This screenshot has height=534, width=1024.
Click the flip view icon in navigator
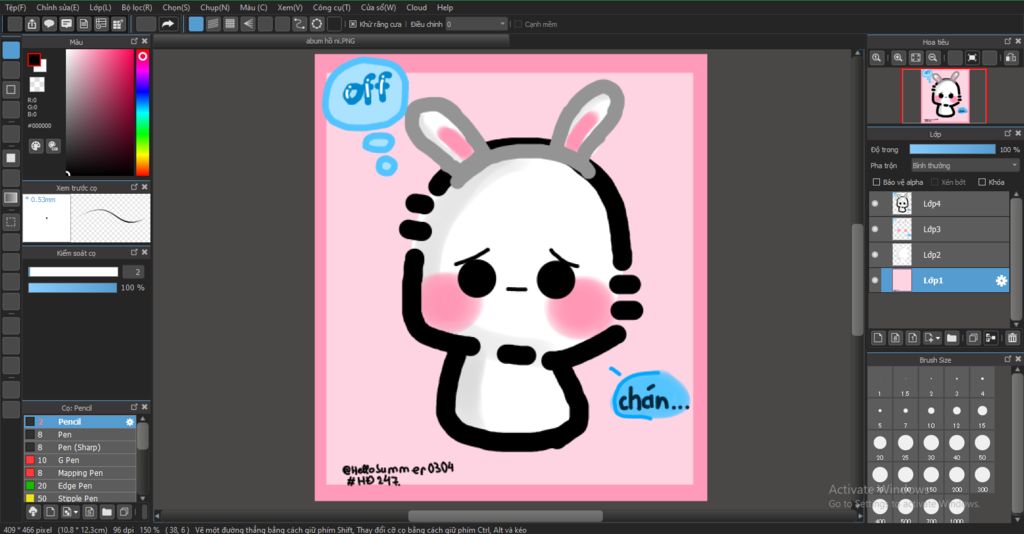1011,58
